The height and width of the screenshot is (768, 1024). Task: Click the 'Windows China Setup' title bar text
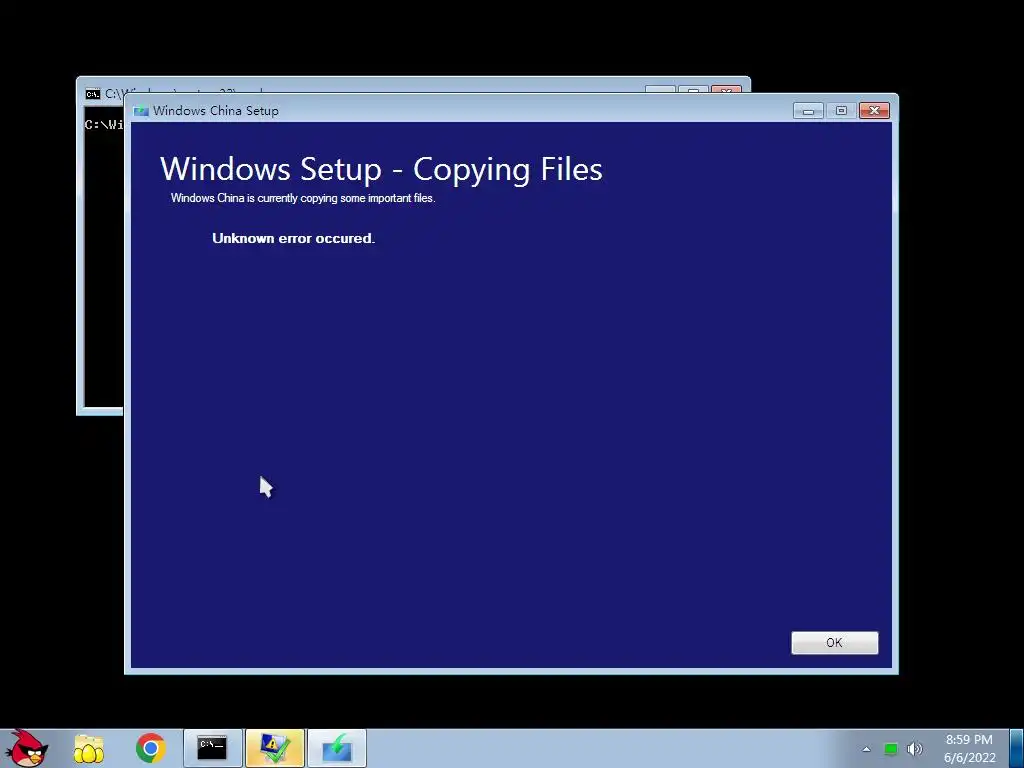[216, 111]
